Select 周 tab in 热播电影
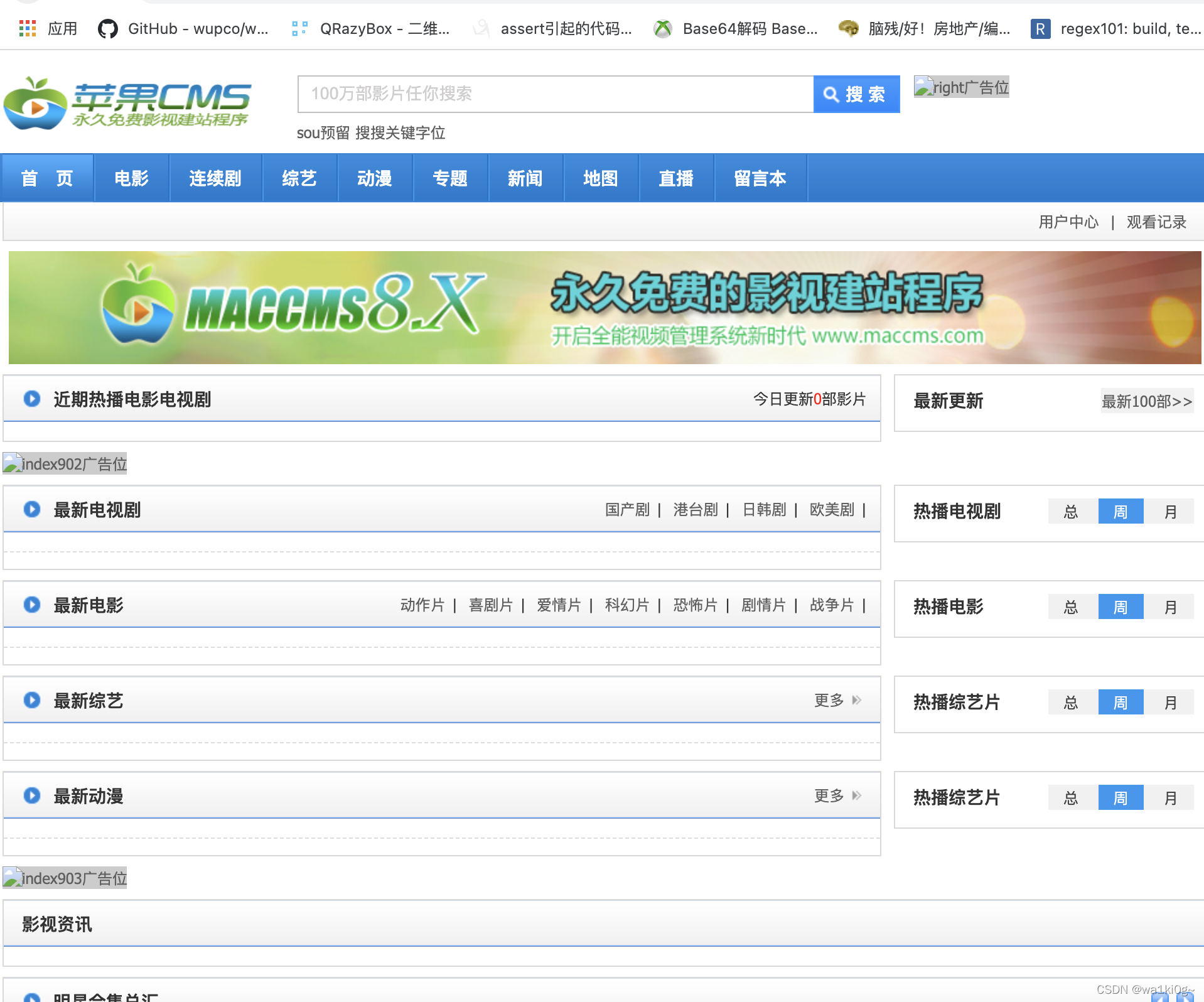 pos(1121,607)
